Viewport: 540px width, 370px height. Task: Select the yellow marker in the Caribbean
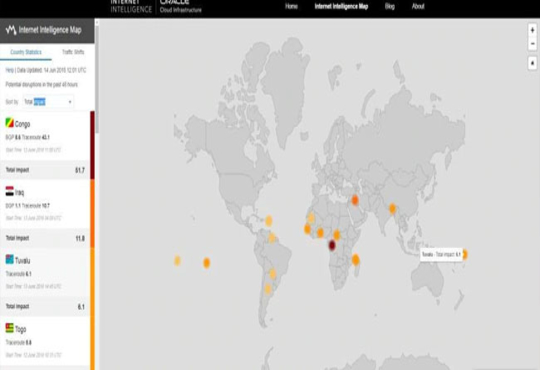269,221
